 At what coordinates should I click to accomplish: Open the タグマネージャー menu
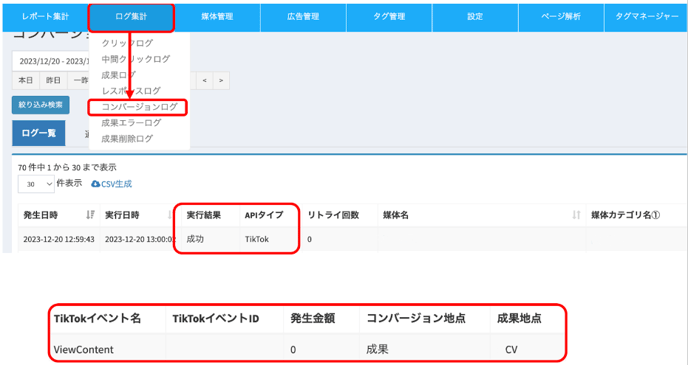point(646,17)
